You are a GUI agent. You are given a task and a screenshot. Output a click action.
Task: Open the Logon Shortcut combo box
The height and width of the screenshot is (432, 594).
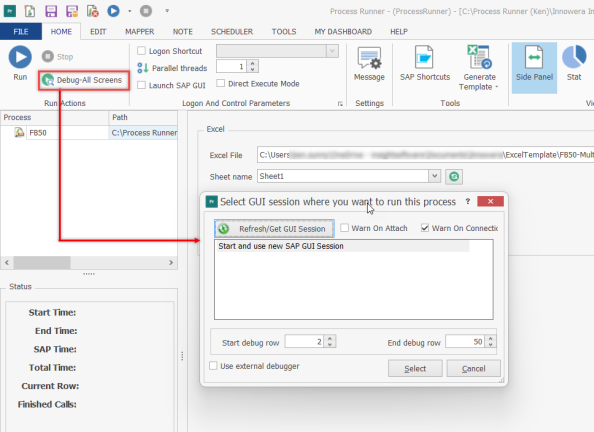[277, 51]
